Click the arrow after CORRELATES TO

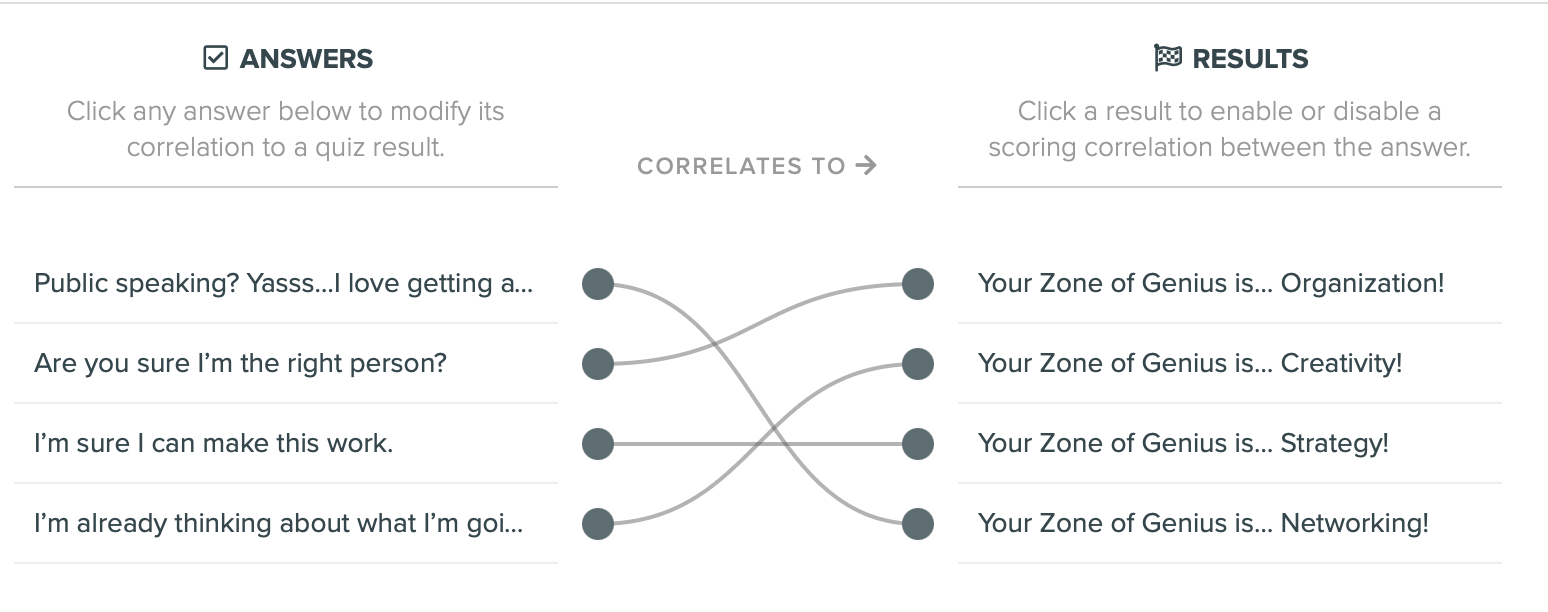(867, 165)
